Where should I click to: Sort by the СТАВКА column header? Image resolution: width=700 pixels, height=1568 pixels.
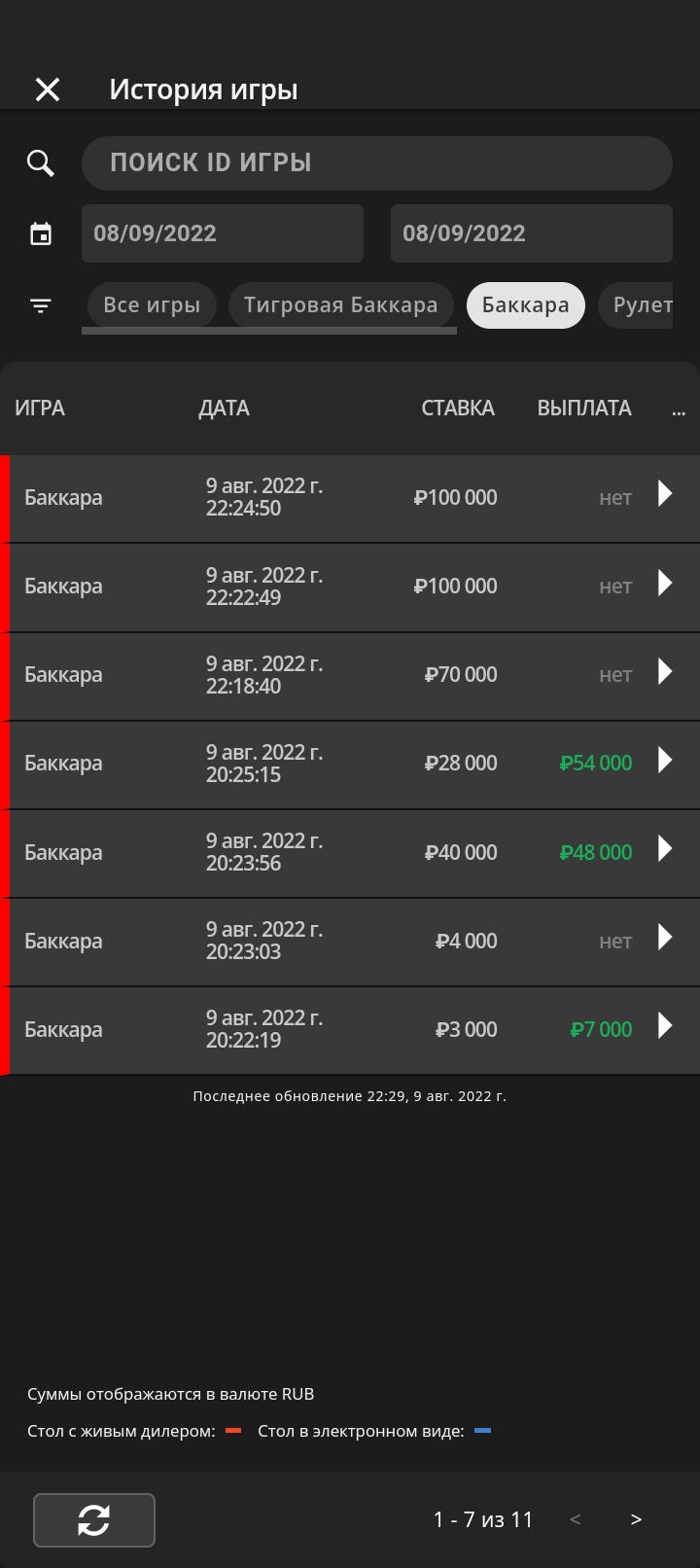[458, 409]
